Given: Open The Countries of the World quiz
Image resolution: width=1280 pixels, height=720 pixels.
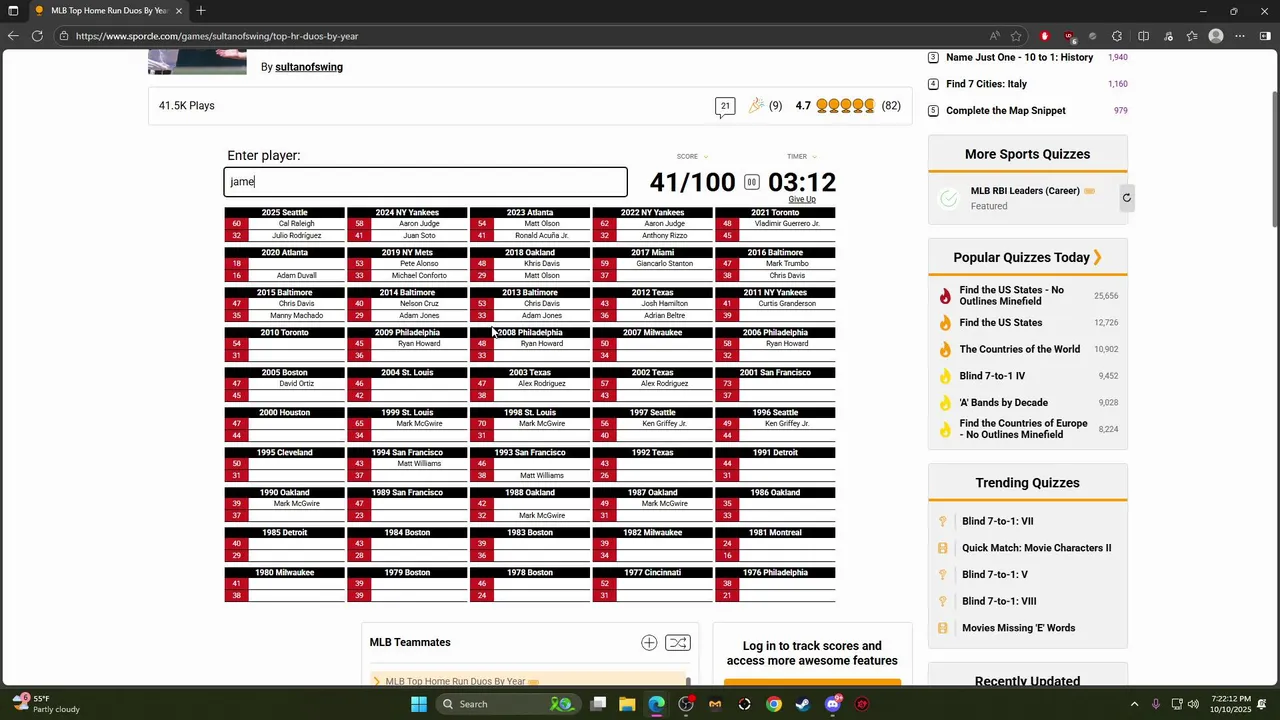Looking at the screenshot, I should tap(1019, 349).
